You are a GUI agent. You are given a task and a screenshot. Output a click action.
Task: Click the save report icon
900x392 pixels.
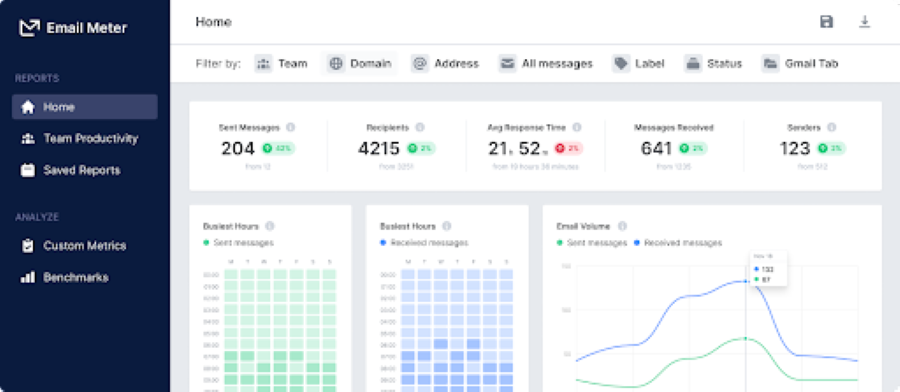click(x=826, y=22)
